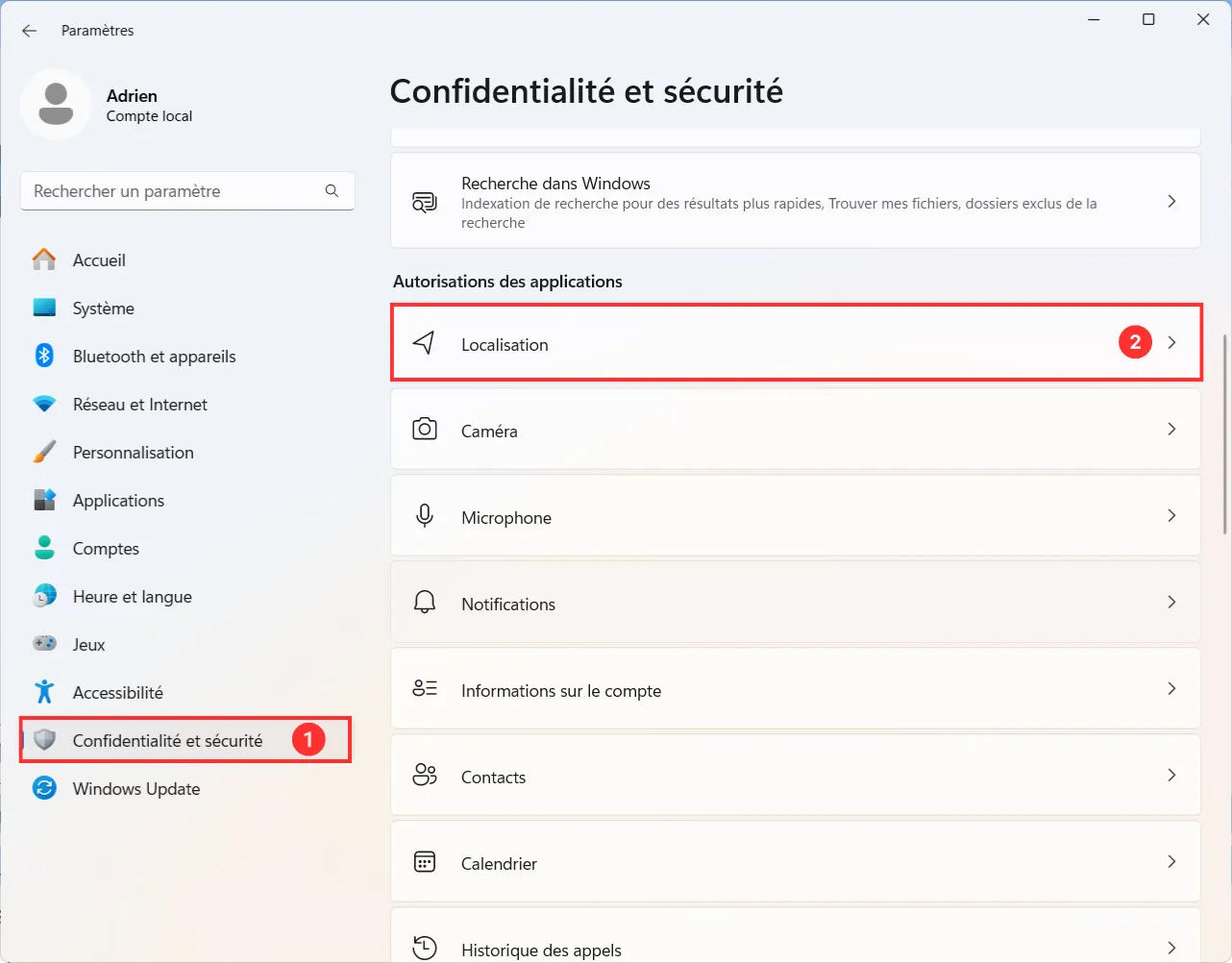Click the Windows Update sync icon
This screenshot has width=1232, height=963.
[x=44, y=788]
